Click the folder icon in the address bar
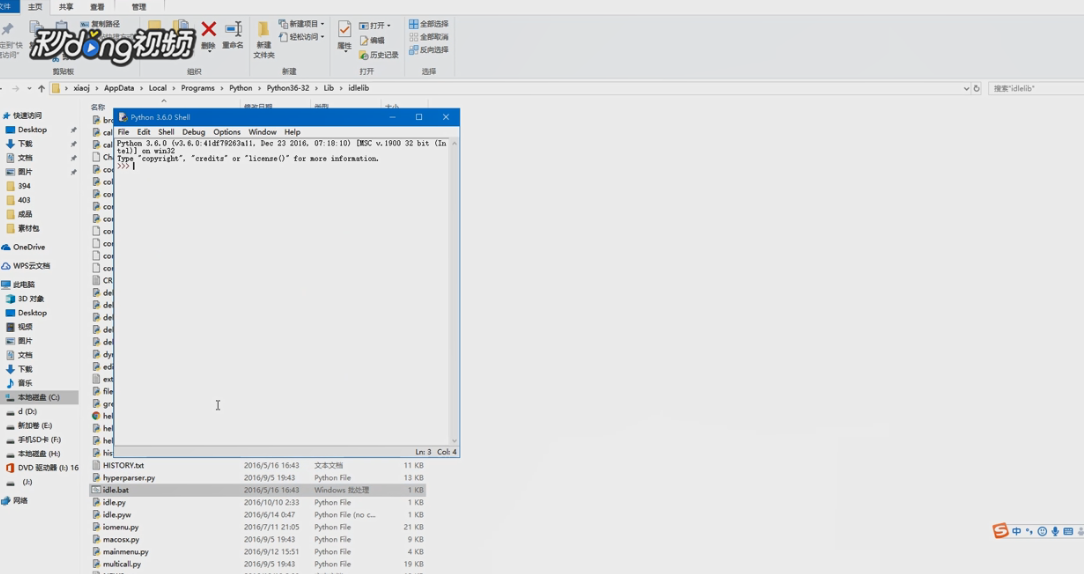 tap(56, 89)
